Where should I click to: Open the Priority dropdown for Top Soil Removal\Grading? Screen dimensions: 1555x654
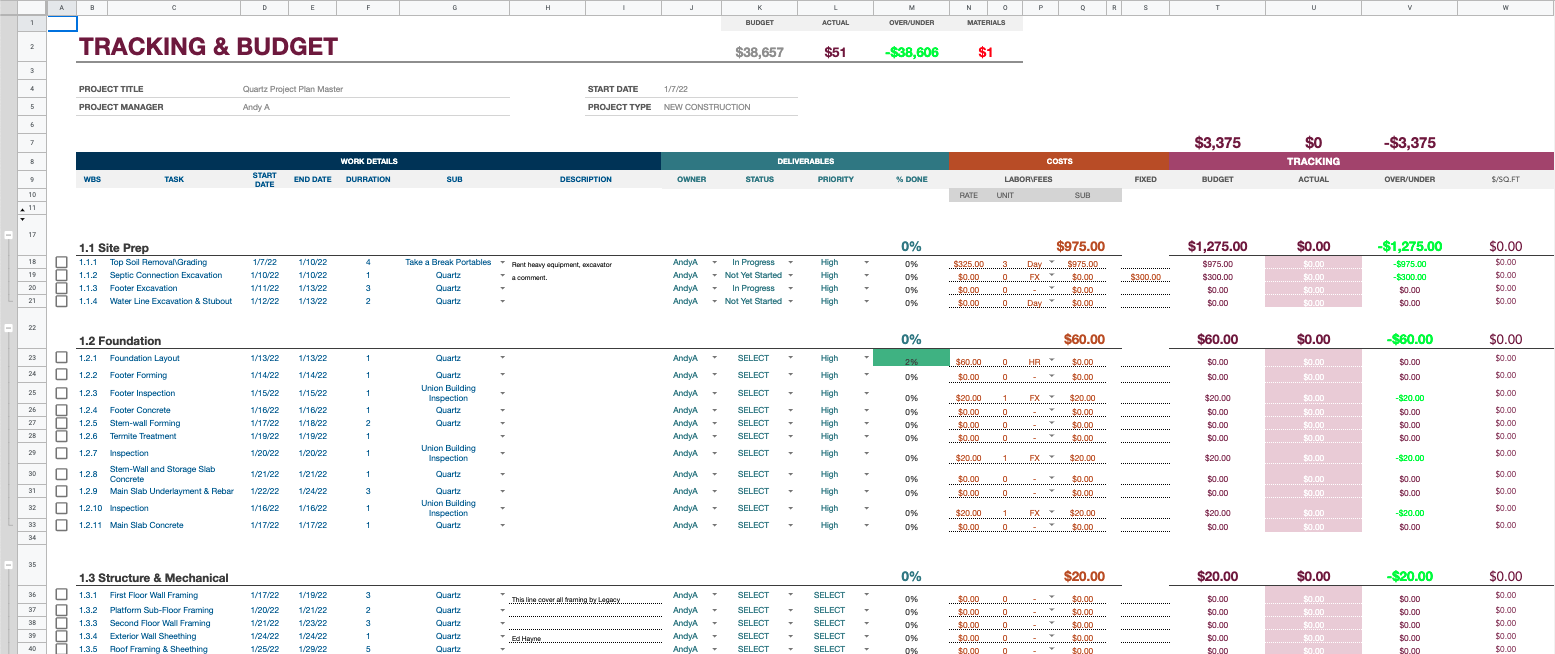click(866, 262)
